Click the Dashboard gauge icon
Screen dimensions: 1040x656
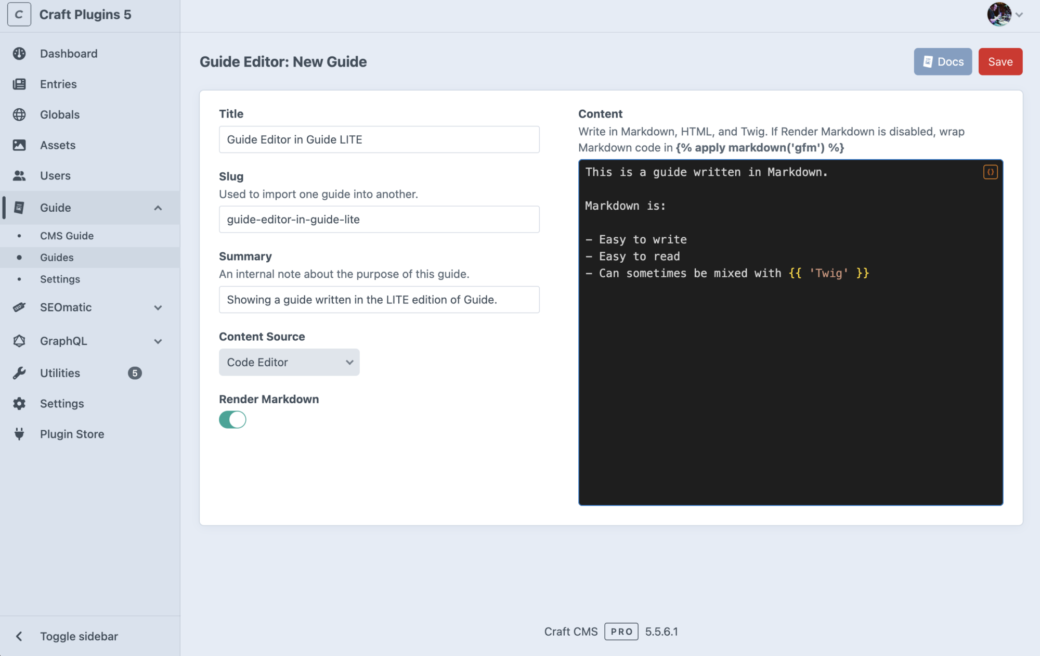(19, 54)
